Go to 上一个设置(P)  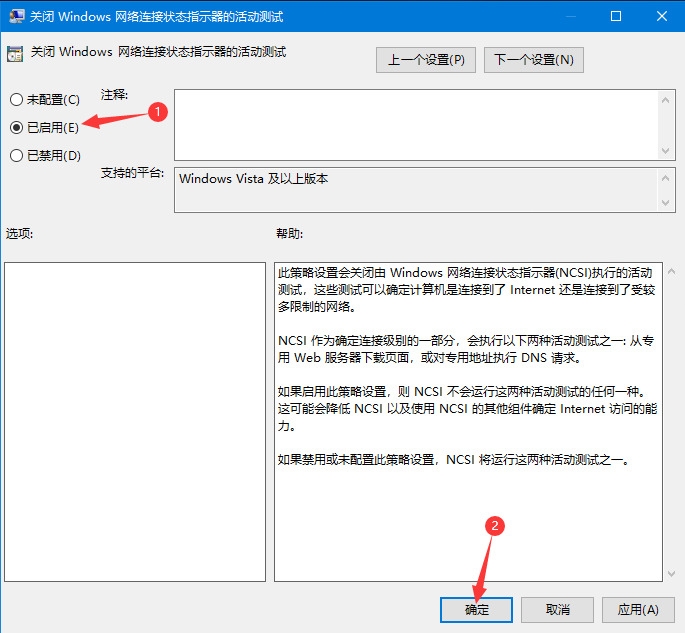point(426,60)
